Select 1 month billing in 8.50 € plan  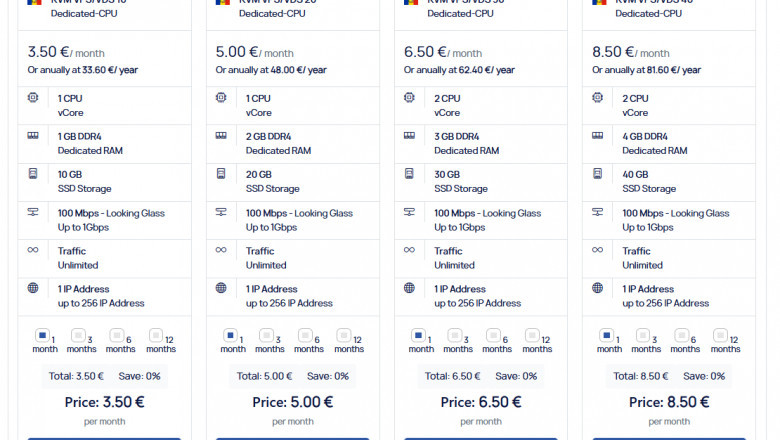tap(606, 336)
